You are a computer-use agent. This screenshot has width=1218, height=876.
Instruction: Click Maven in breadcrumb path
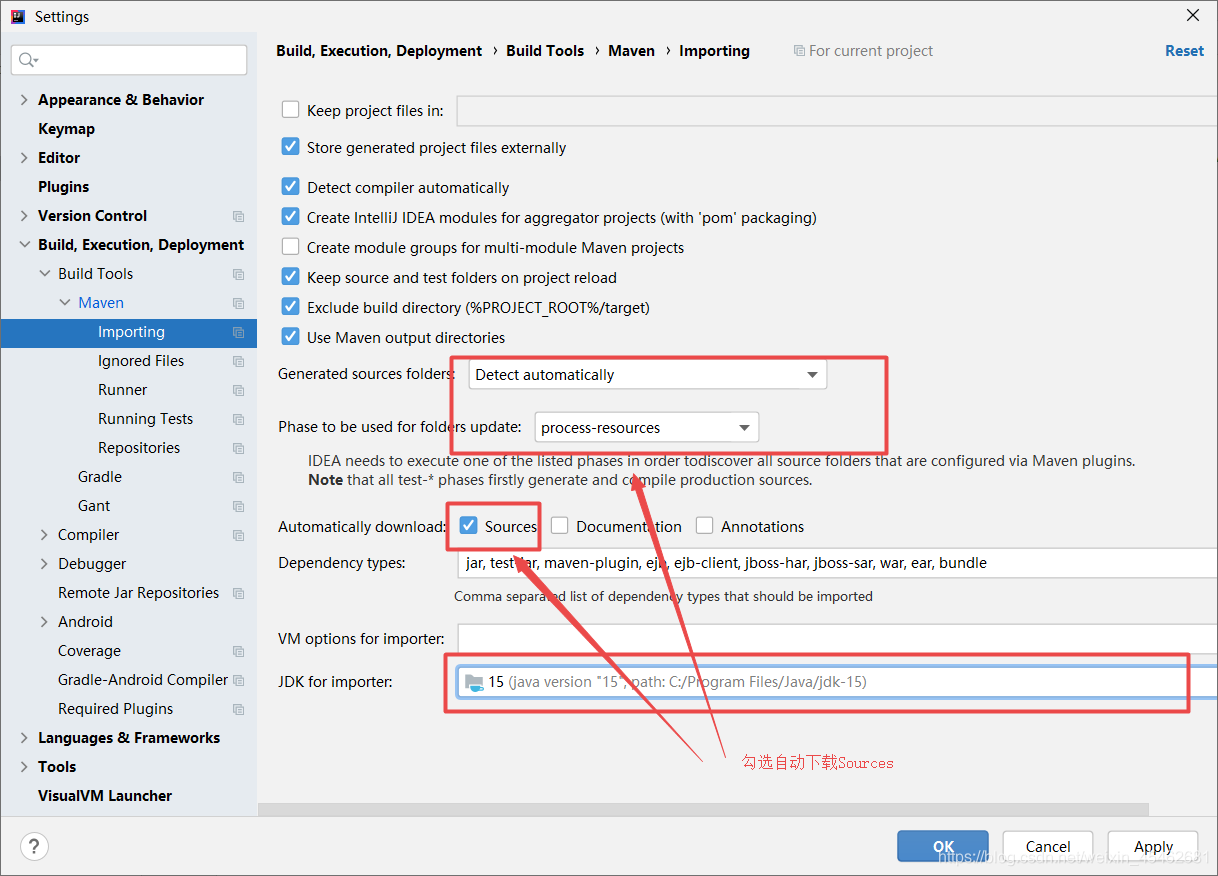tap(632, 51)
